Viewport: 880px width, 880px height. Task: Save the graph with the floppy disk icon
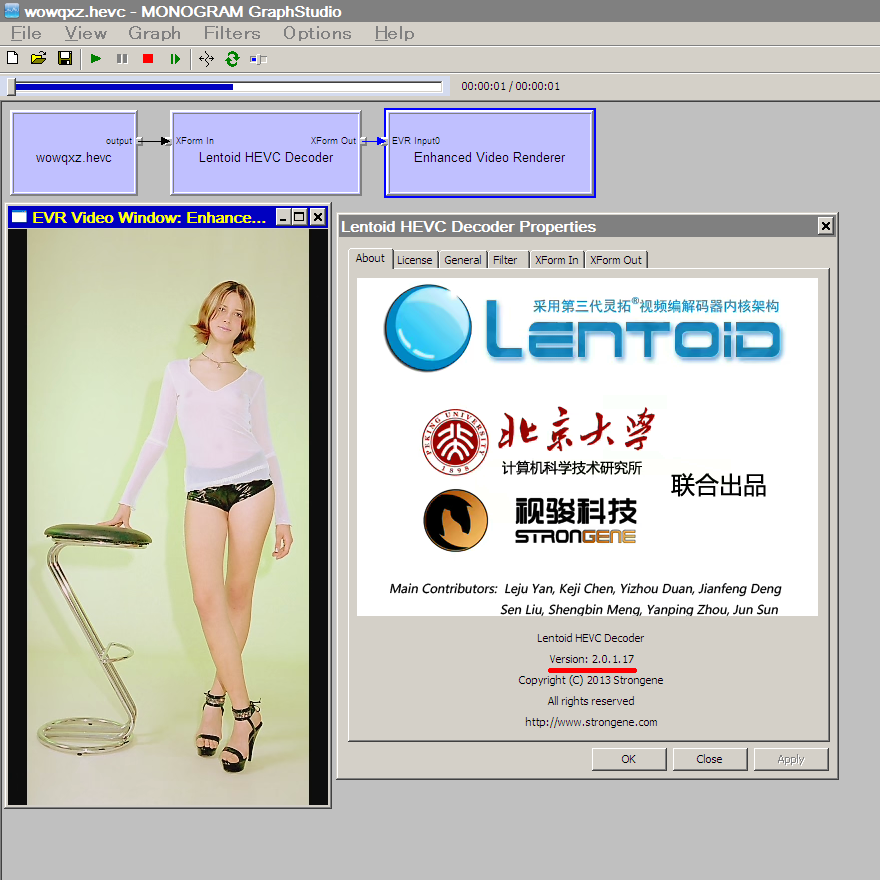tap(65, 58)
